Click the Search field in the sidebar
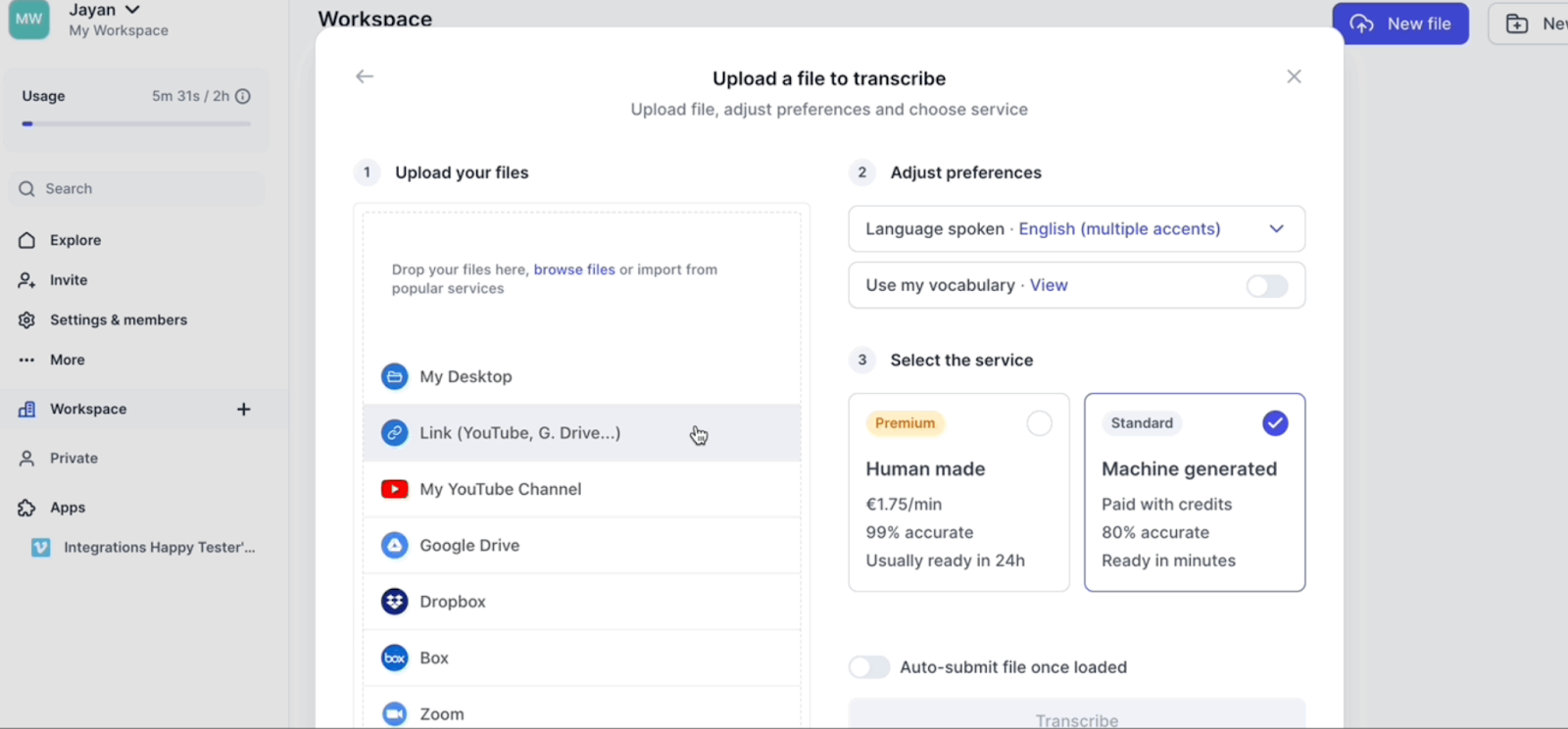Viewport: 1568px width, 729px height. 136,189
